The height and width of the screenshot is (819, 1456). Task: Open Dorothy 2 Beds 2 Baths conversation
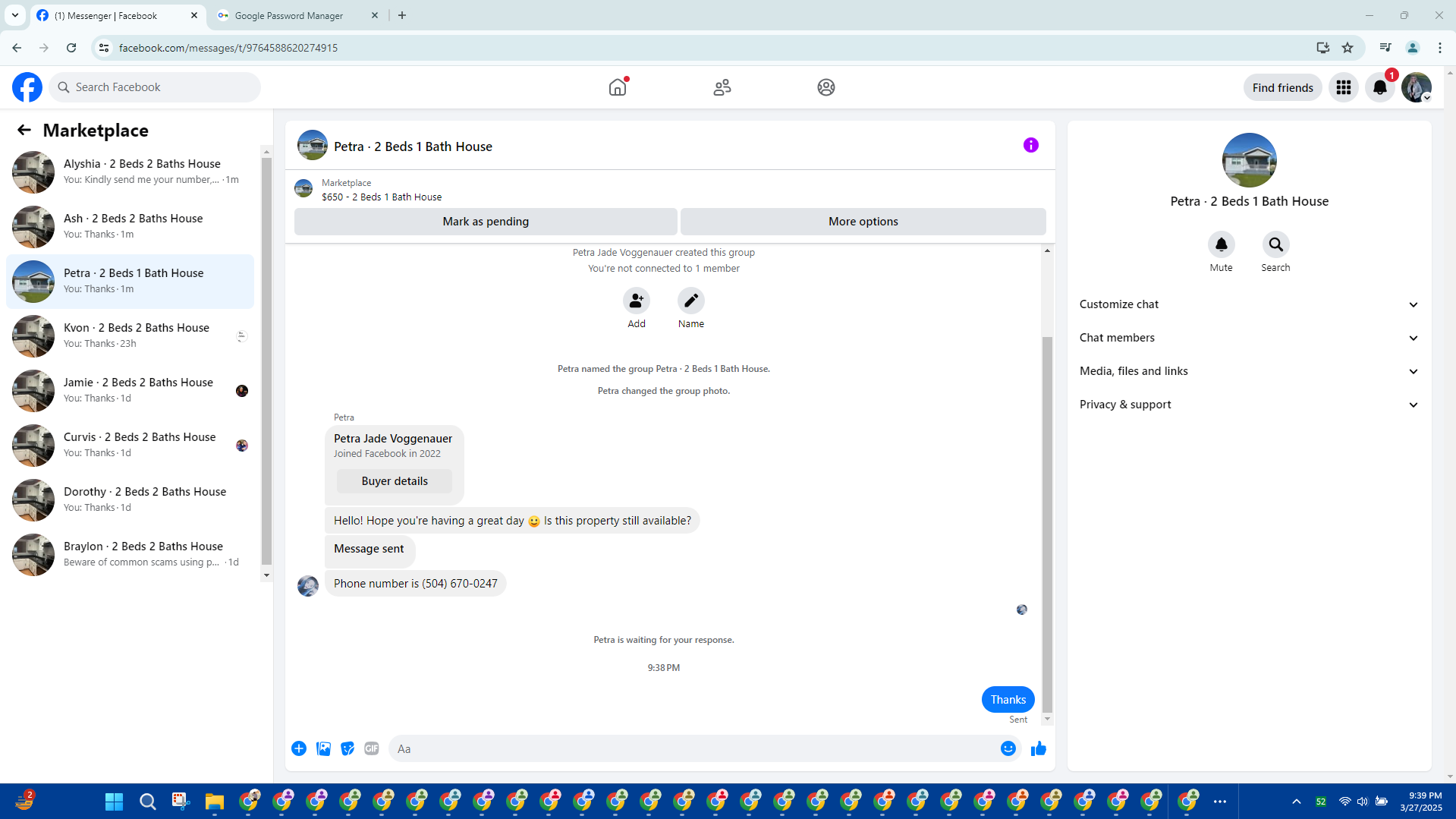(131, 499)
